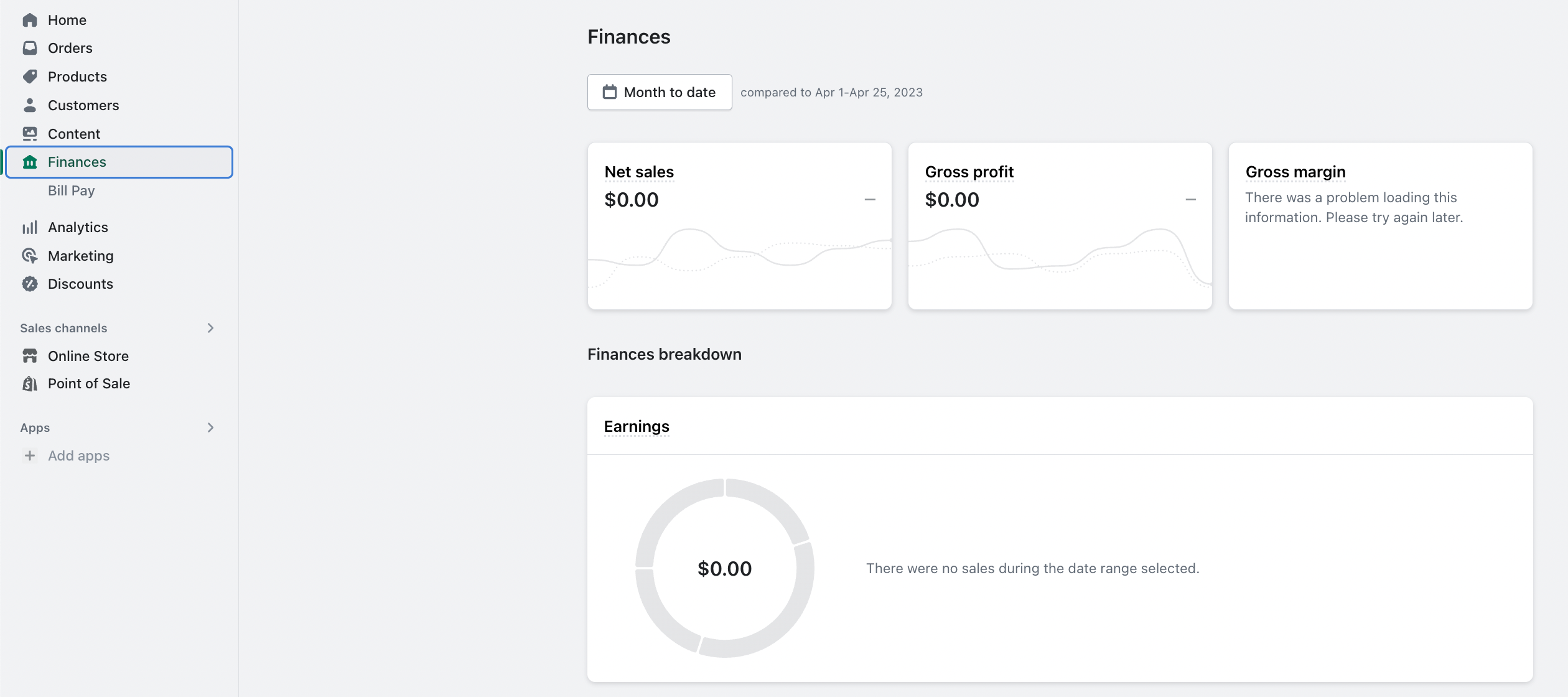Click the plus icon beside Add apps

pyautogui.click(x=29, y=456)
